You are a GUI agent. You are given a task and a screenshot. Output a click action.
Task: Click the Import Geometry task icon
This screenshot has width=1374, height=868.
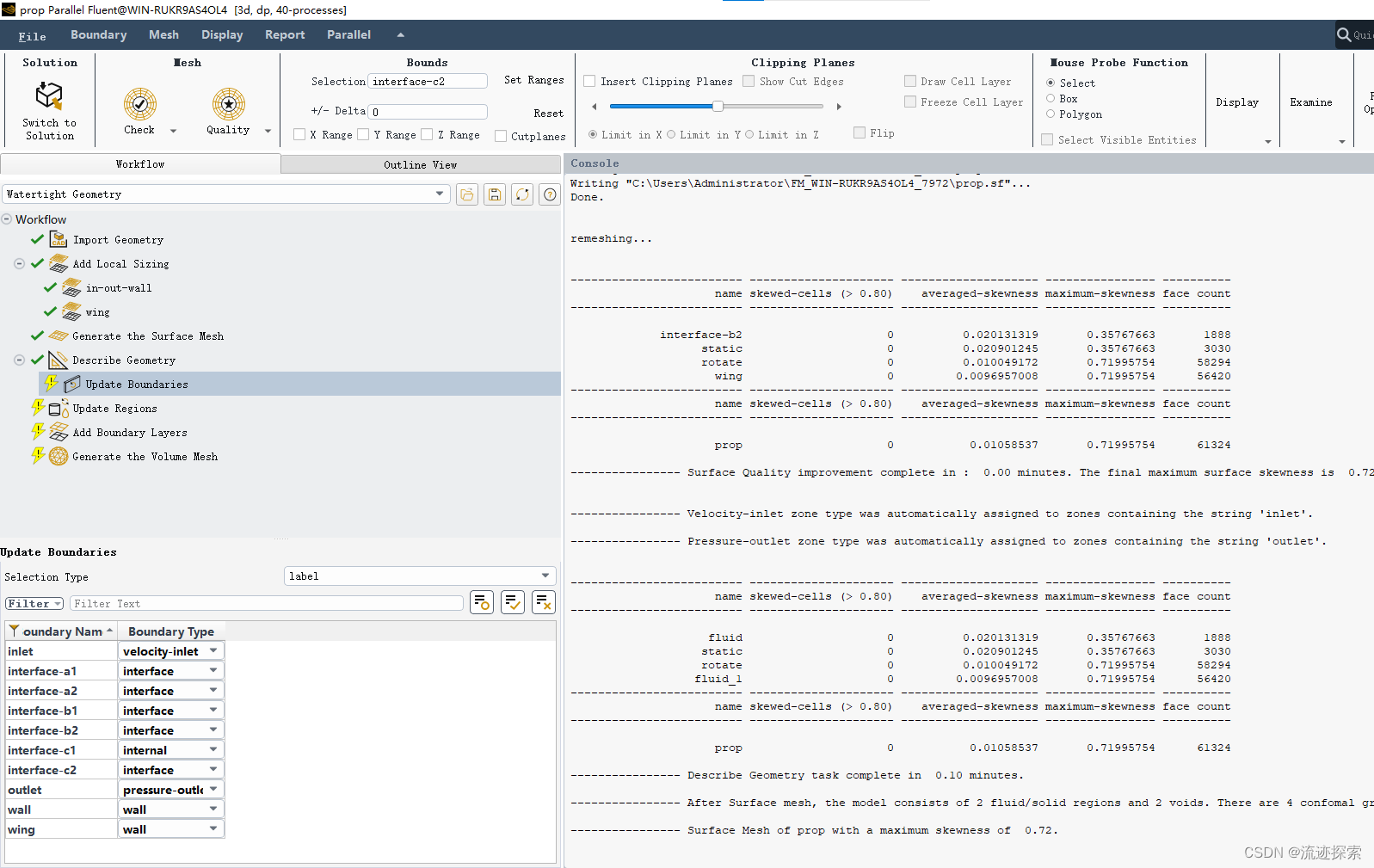[59, 239]
